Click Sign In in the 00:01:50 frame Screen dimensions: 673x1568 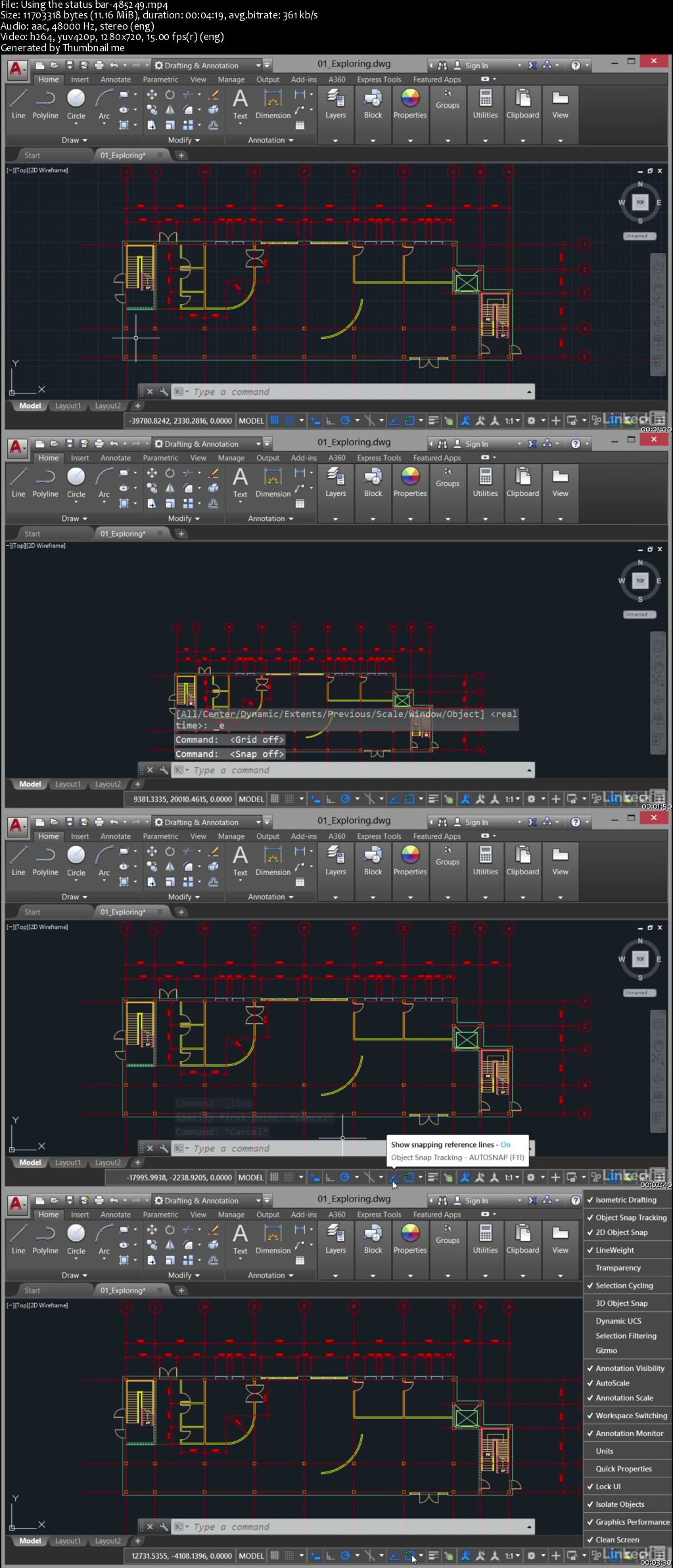476,444
